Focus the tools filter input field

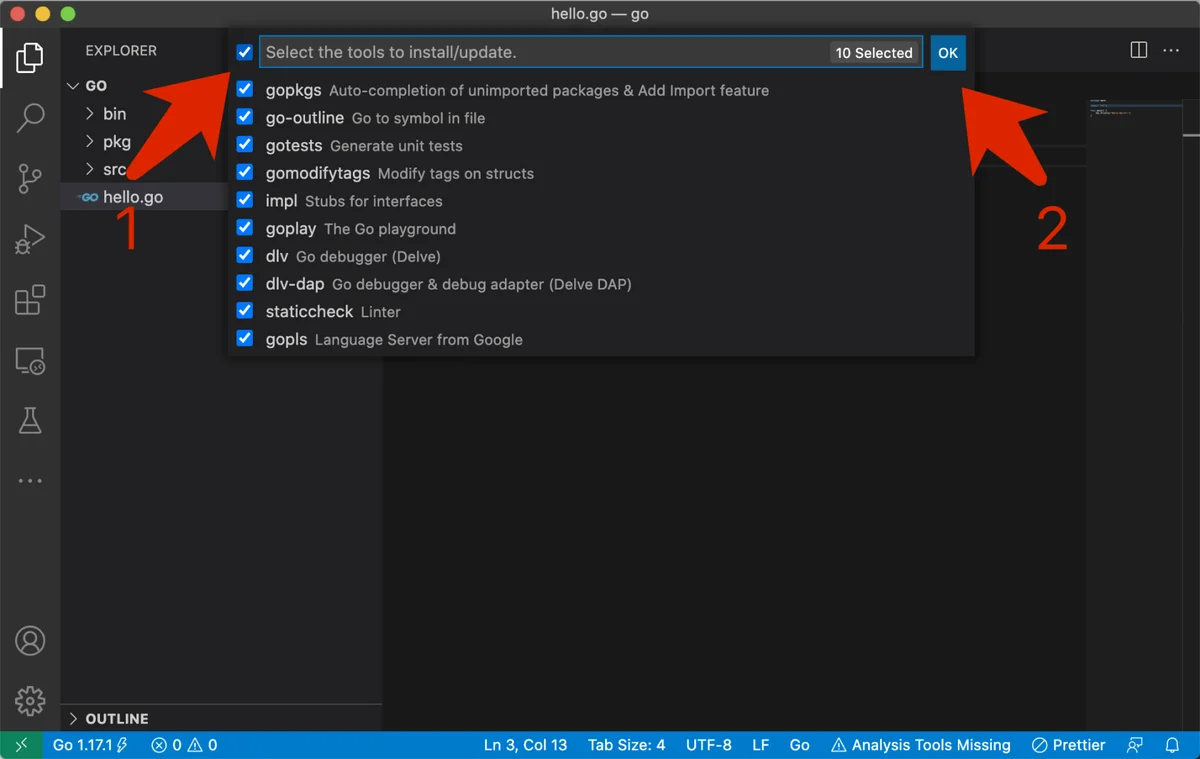(590, 53)
